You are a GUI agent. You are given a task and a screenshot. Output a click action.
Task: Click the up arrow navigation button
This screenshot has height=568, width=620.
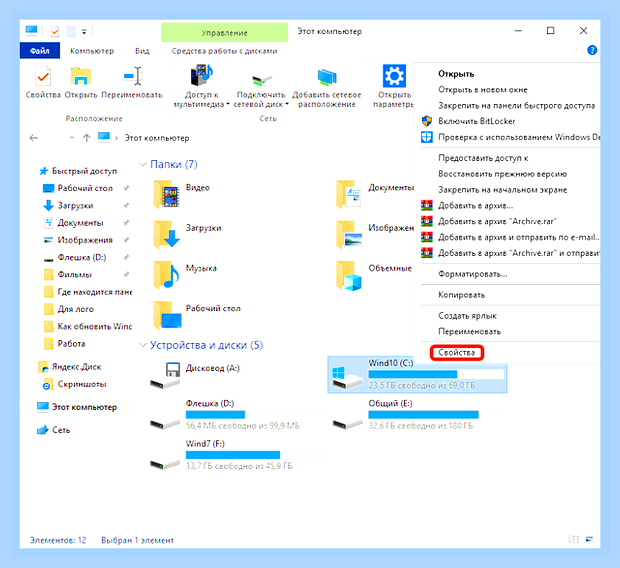(x=87, y=138)
